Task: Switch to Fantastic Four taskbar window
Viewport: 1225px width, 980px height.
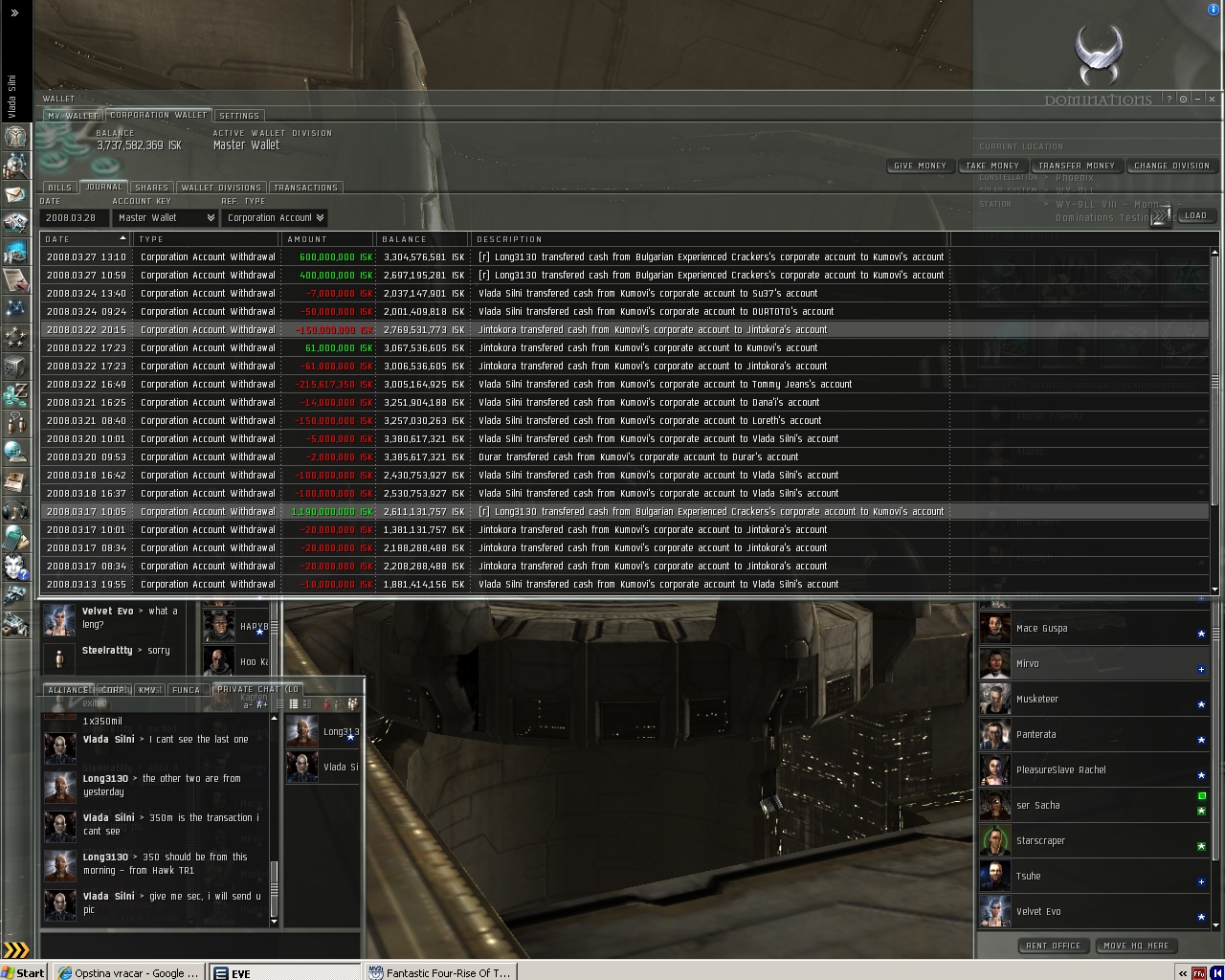Action: 440,972
